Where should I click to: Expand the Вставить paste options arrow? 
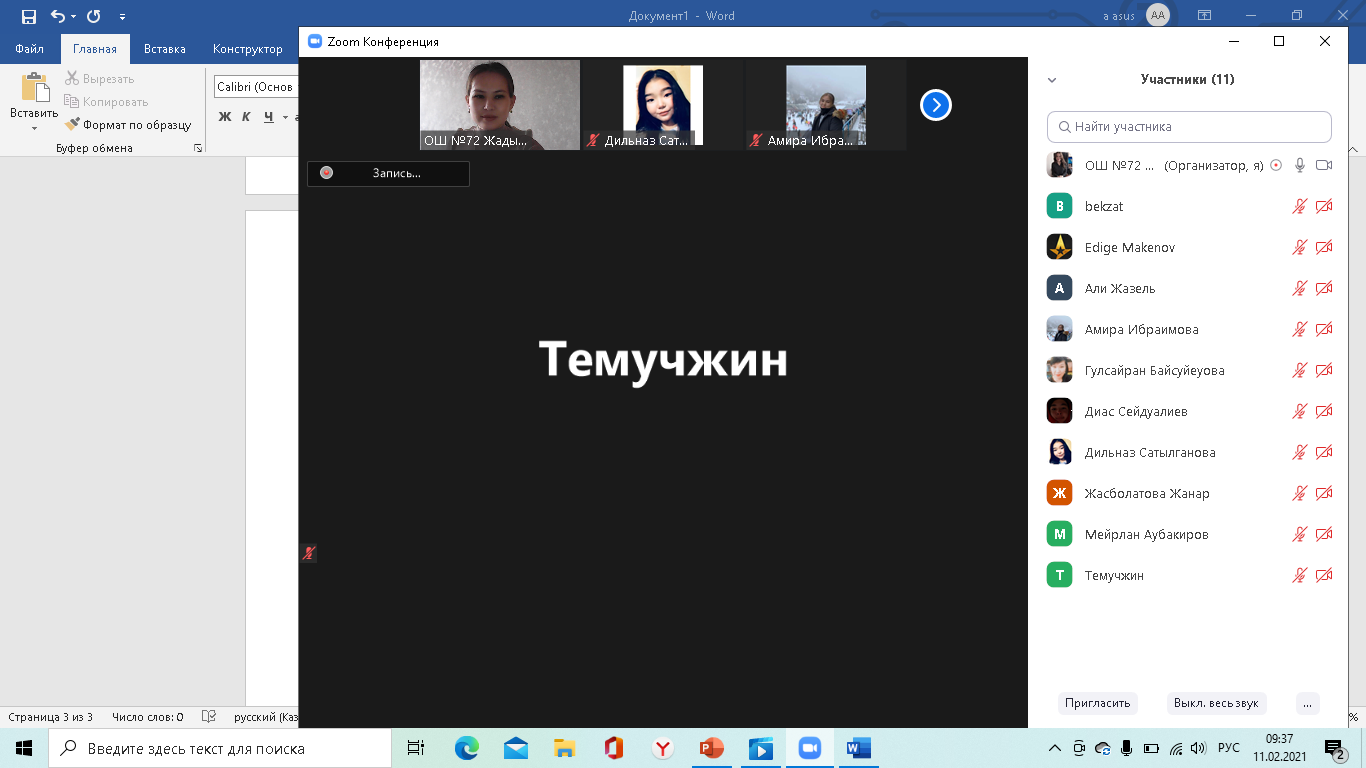pos(34,129)
